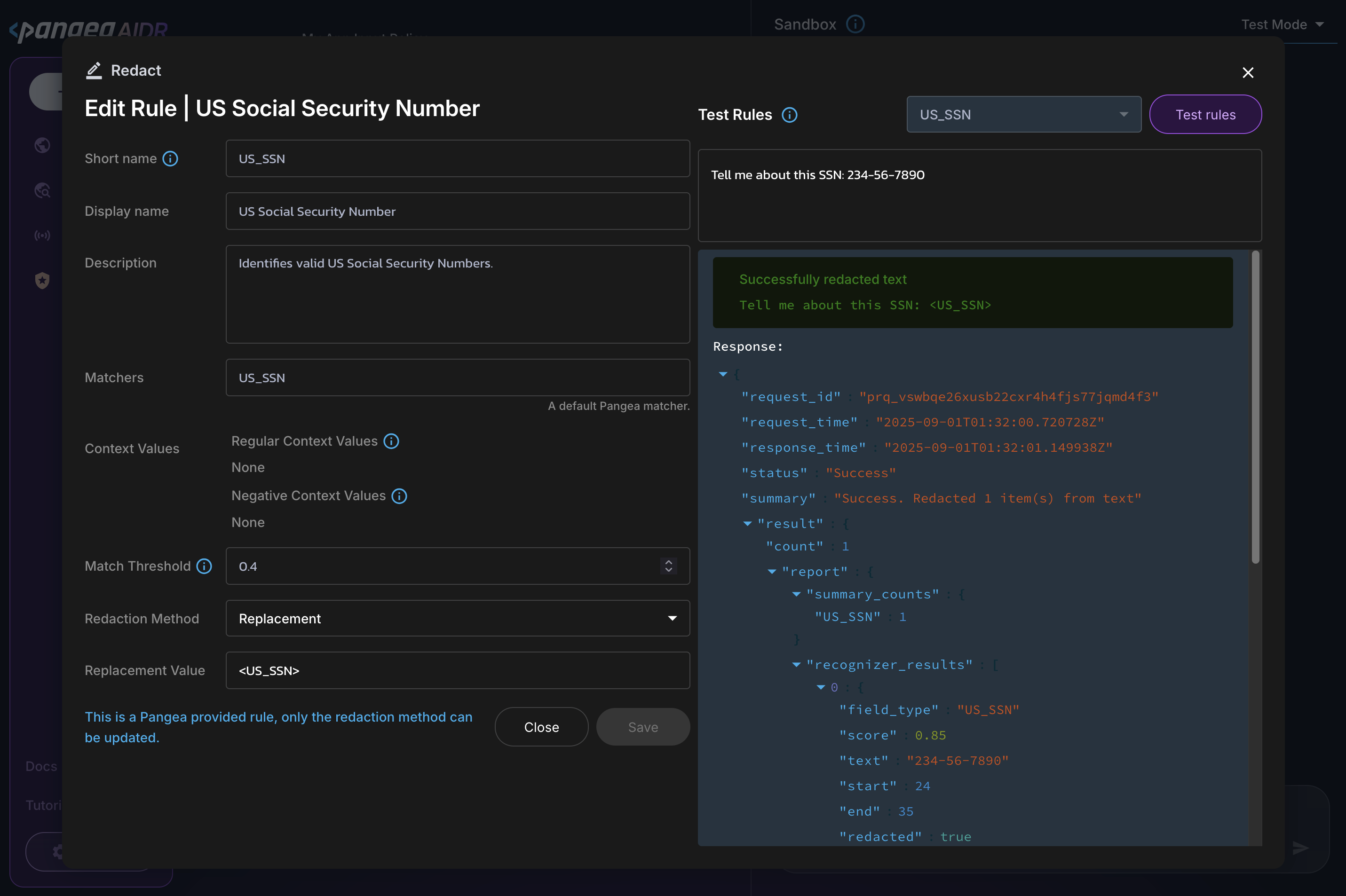Screen dimensions: 1346x896
Task: Open the globe sidebar icon
Action: click(x=42, y=145)
